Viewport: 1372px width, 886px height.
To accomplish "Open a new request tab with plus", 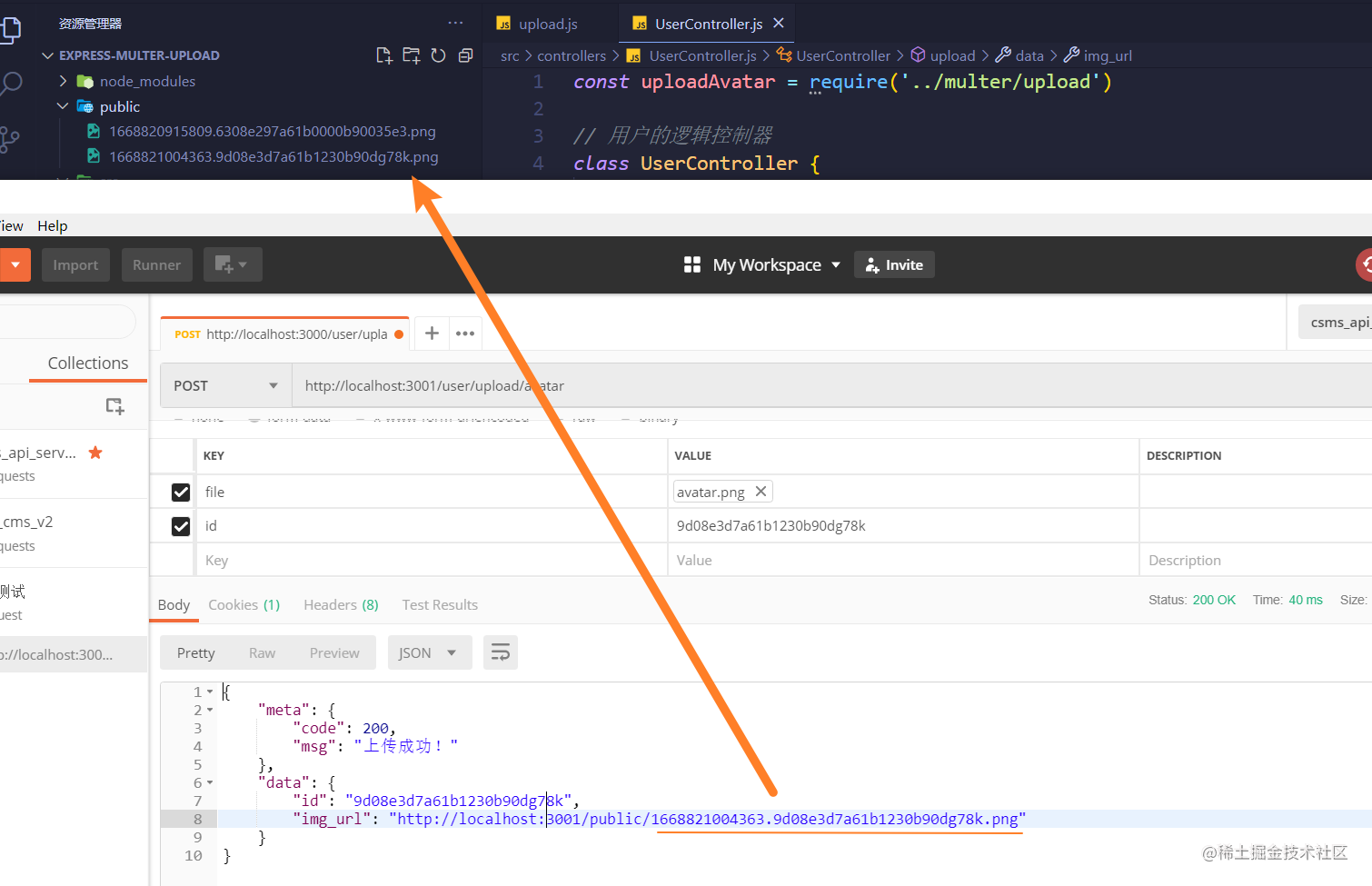I will point(432,333).
